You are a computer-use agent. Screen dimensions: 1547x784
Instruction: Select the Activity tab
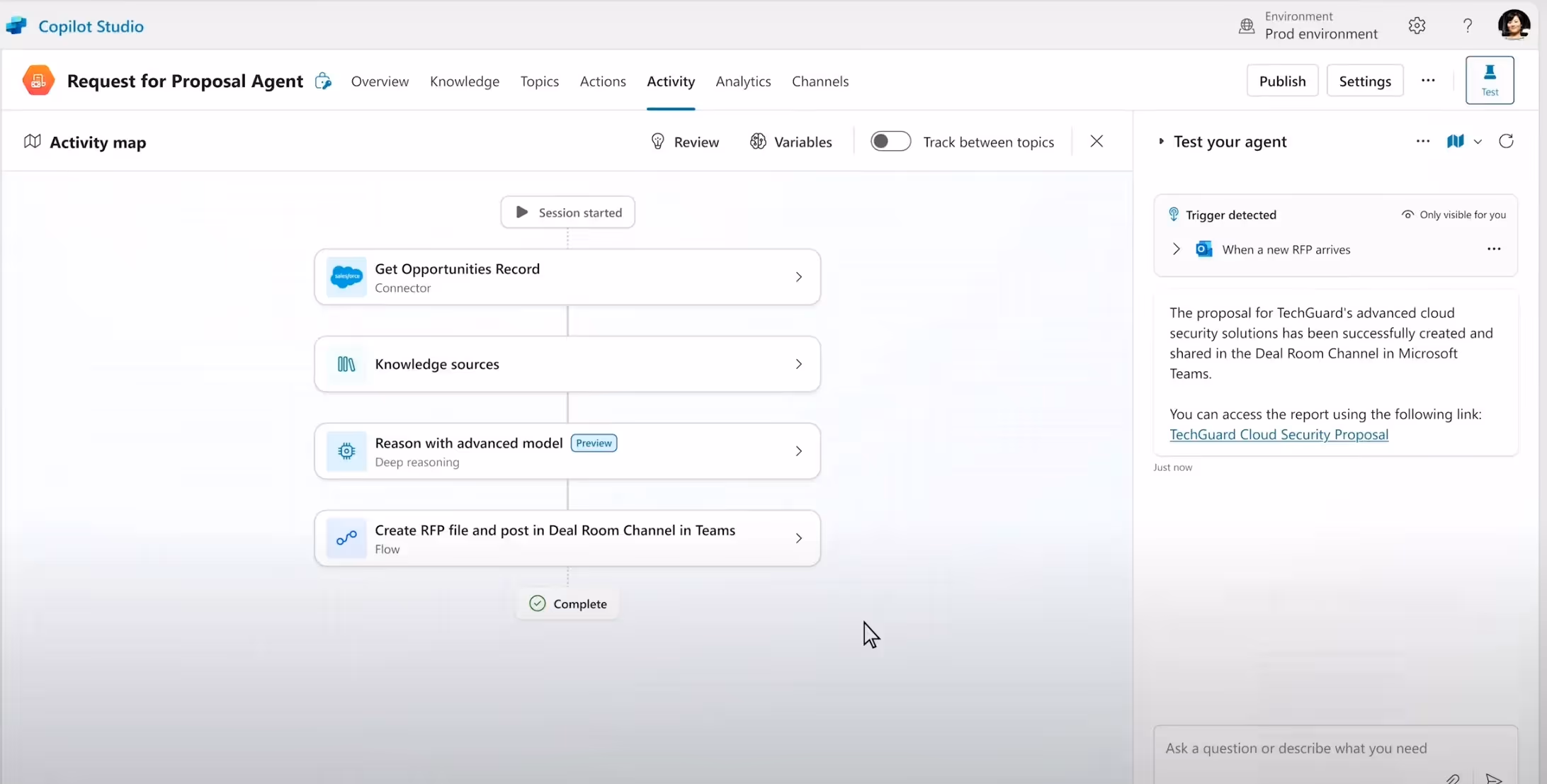[x=671, y=81]
